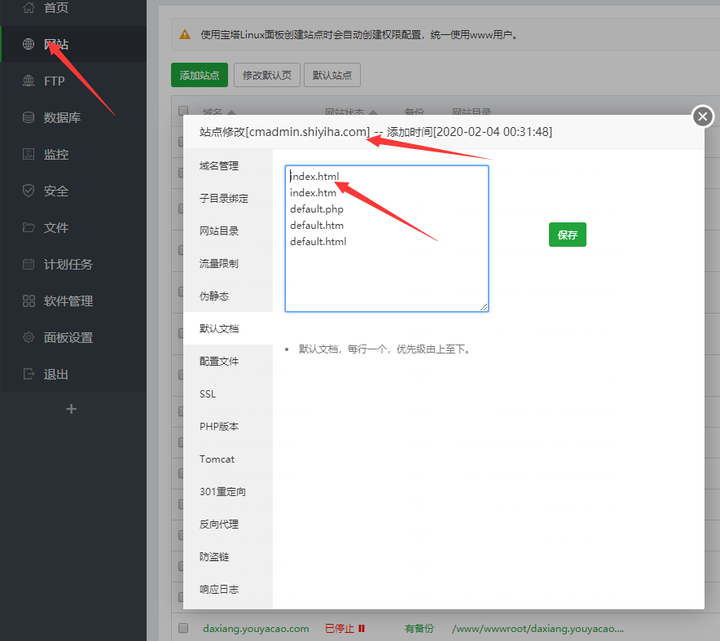Open the 首页 home icon in sidebar

28,7
